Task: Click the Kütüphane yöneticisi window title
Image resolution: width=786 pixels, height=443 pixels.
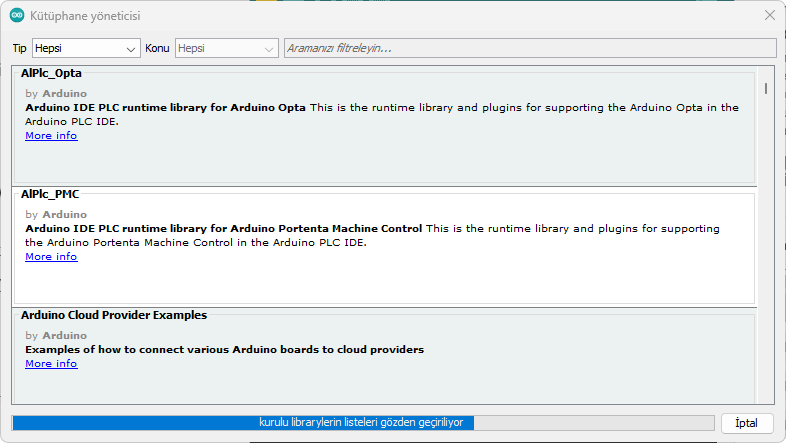Action: [85, 16]
